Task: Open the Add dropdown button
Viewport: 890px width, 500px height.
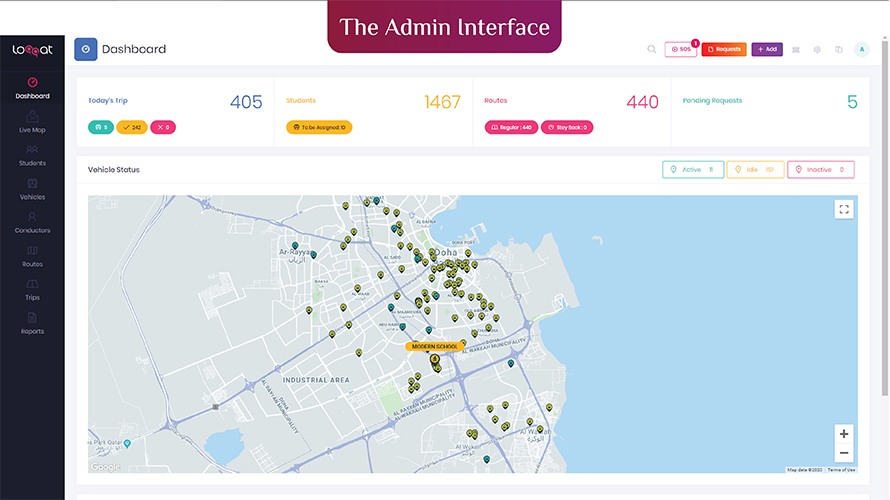Action: (x=767, y=49)
